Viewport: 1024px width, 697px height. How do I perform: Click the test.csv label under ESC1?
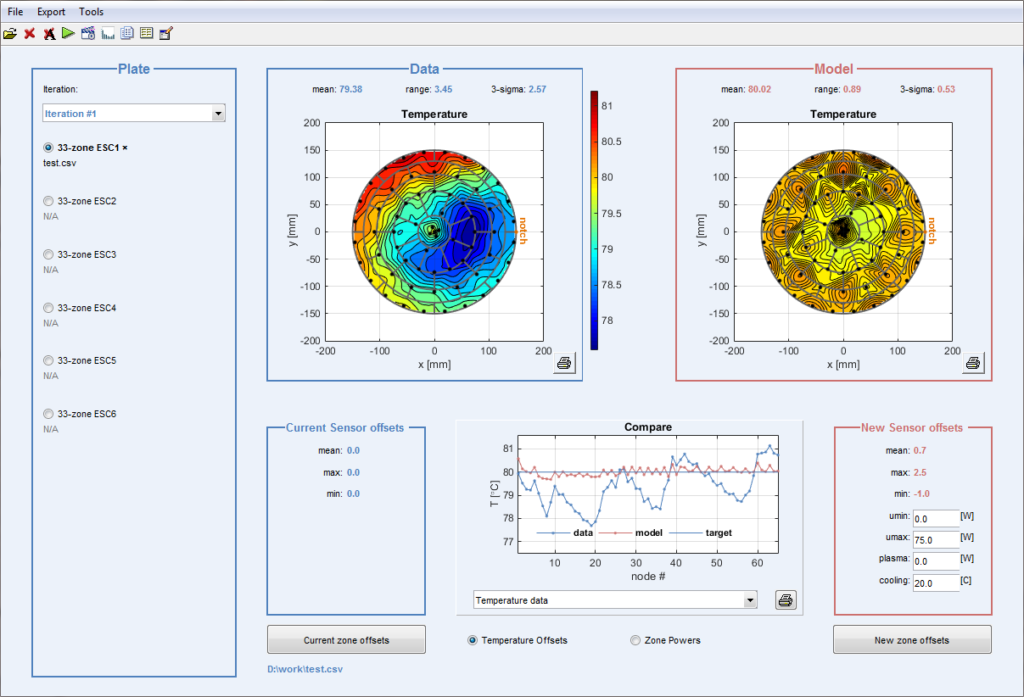coord(59,163)
